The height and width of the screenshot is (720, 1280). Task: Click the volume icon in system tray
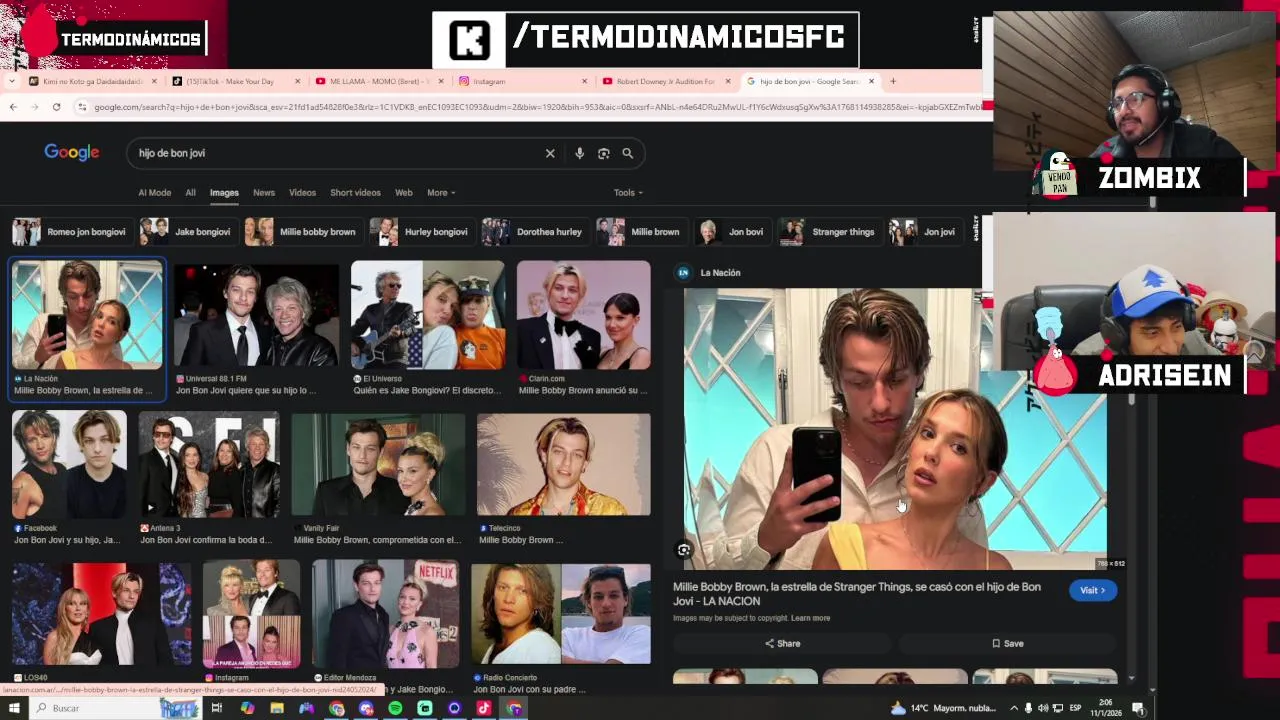point(1043,708)
